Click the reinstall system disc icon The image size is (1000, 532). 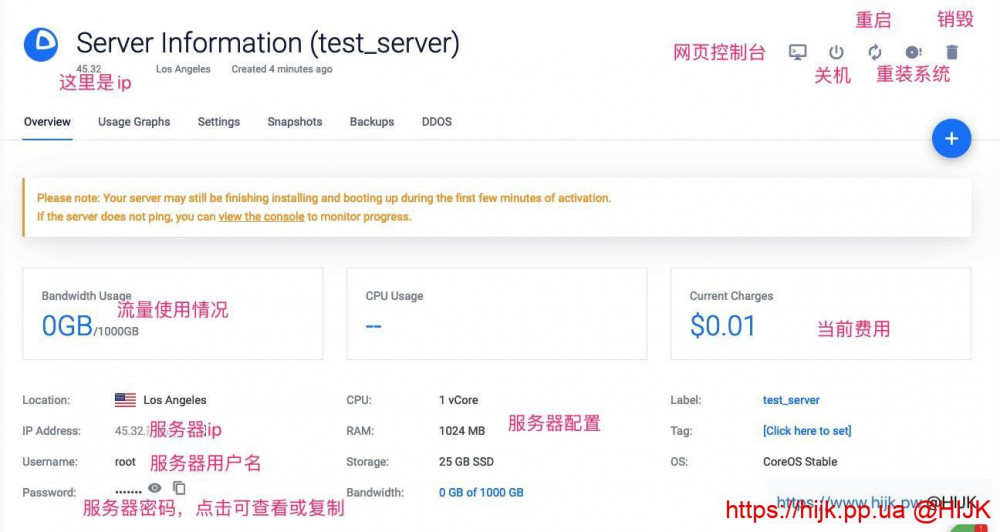(x=913, y=52)
